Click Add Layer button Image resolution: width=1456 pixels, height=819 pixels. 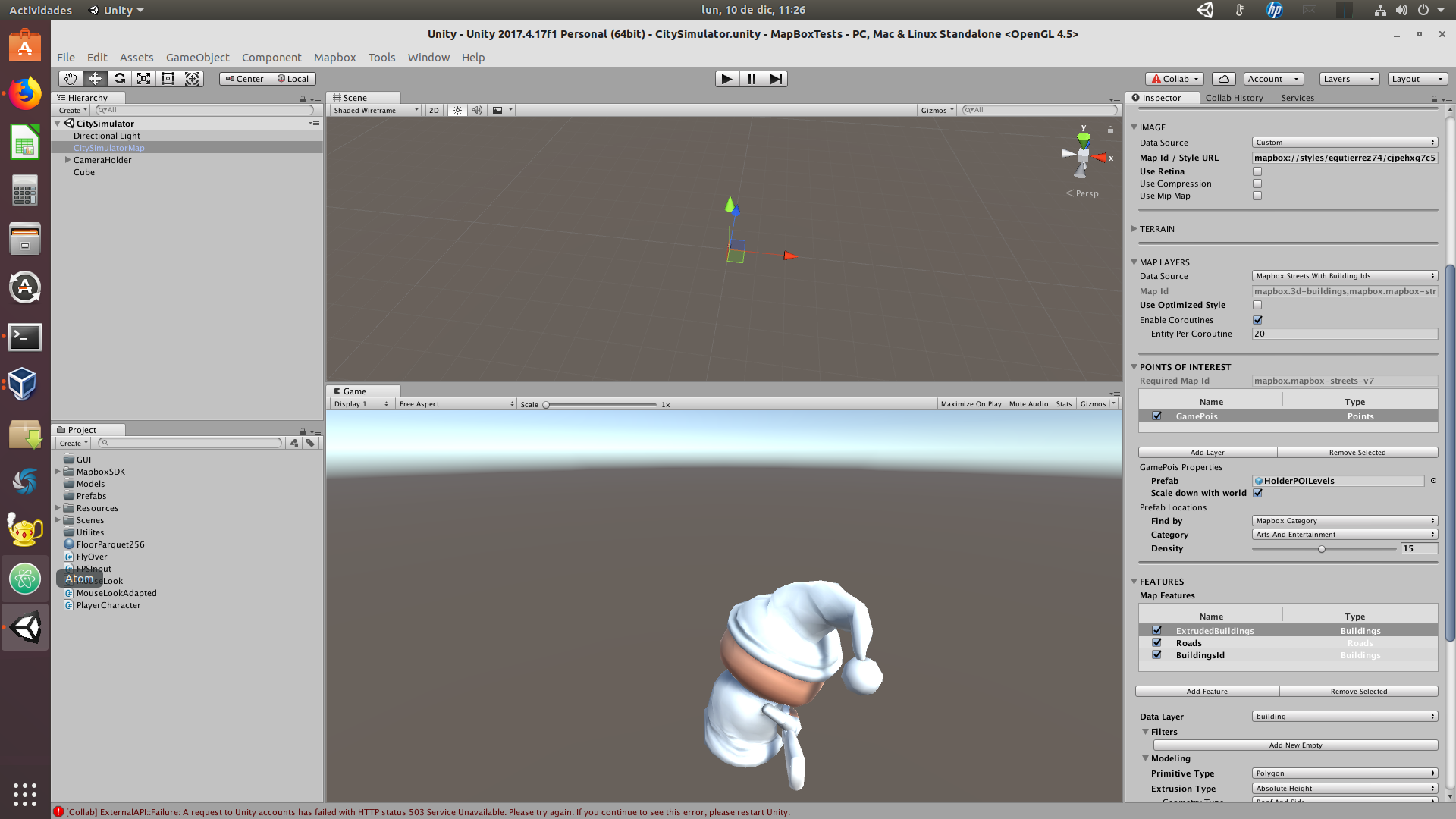(1207, 453)
